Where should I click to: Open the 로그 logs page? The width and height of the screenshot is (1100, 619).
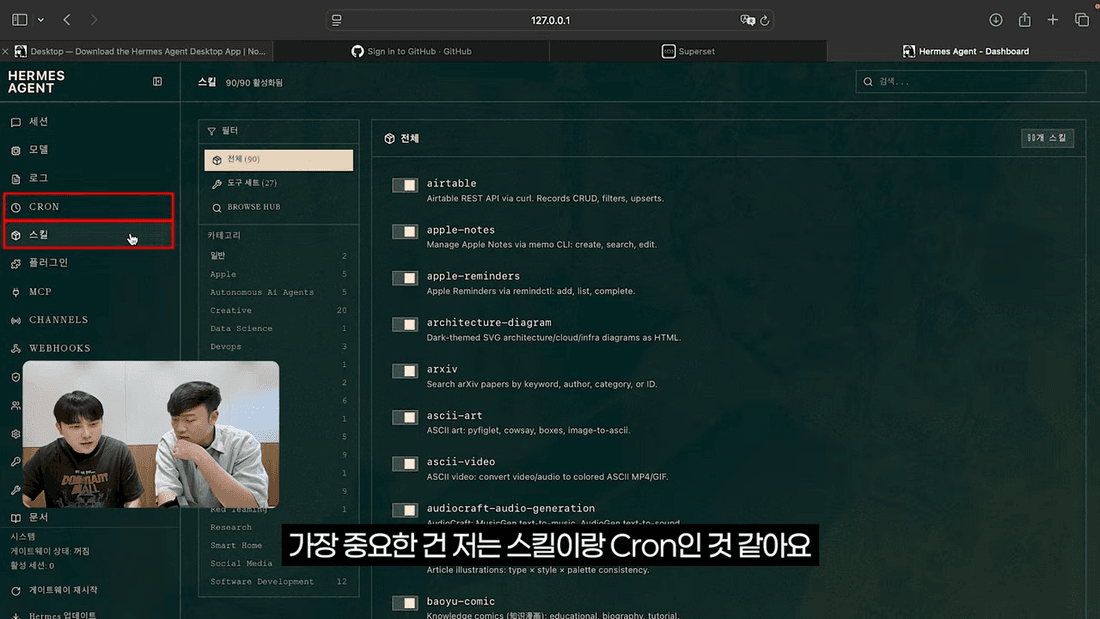[39, 178]
